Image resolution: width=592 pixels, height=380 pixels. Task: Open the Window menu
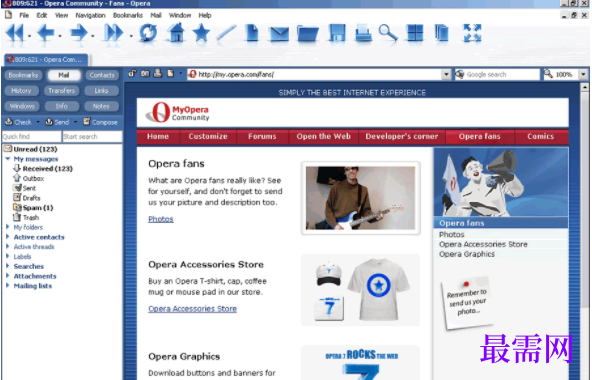[x=180, y=15]
